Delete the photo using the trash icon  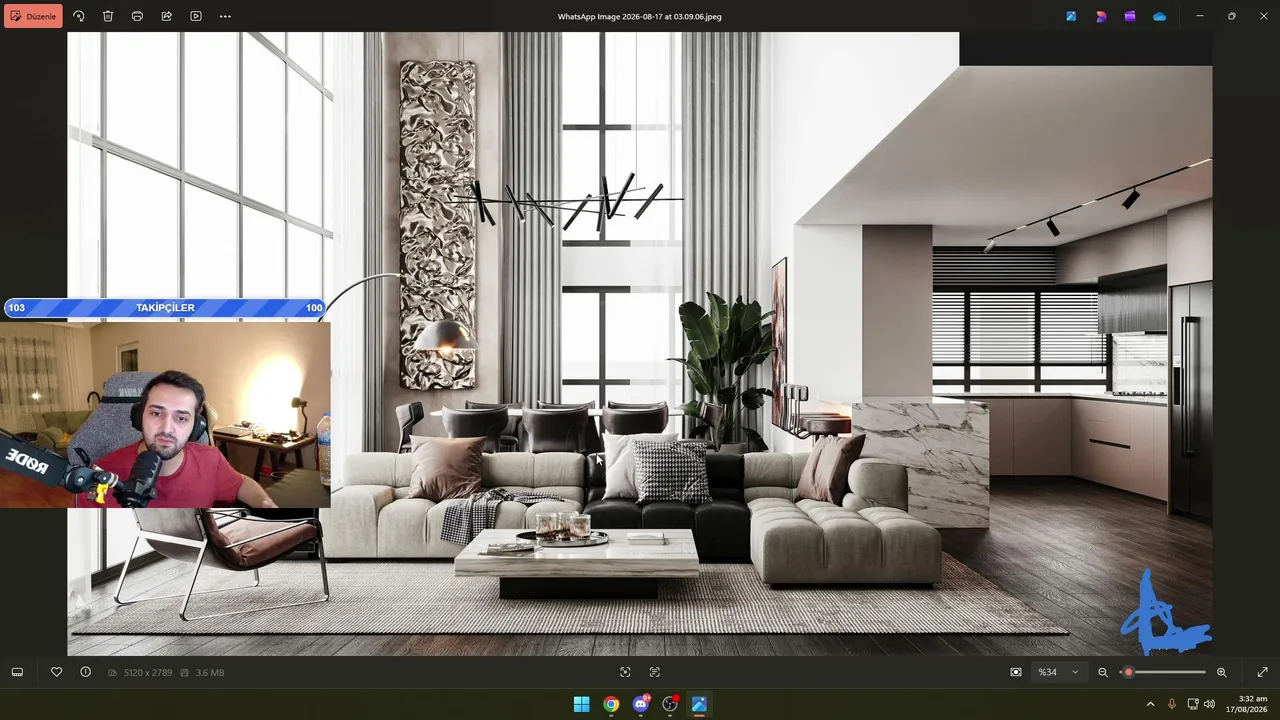click(x=108, y=16)
